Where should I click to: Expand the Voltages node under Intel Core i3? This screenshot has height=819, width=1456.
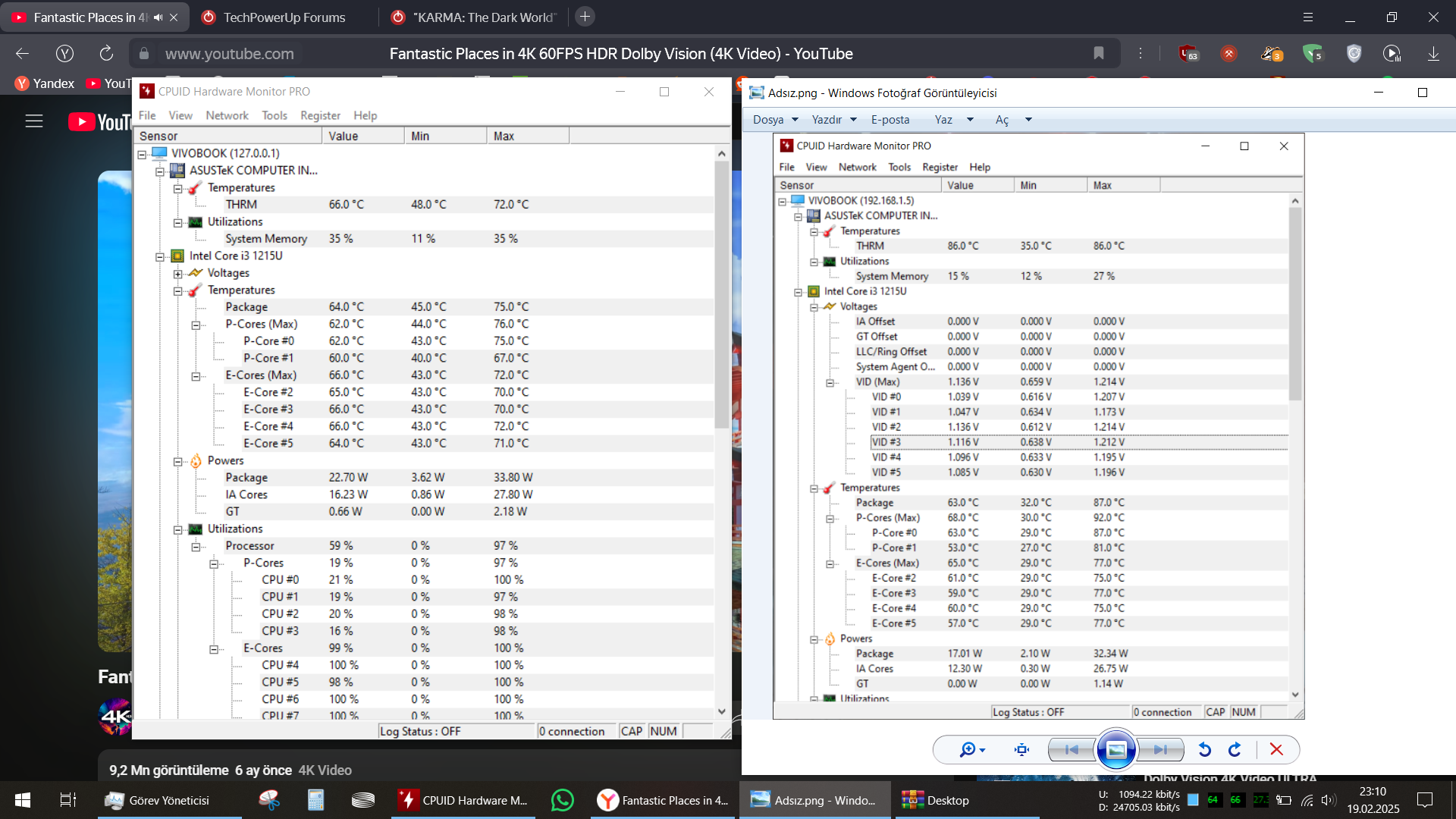pos(177,274)
